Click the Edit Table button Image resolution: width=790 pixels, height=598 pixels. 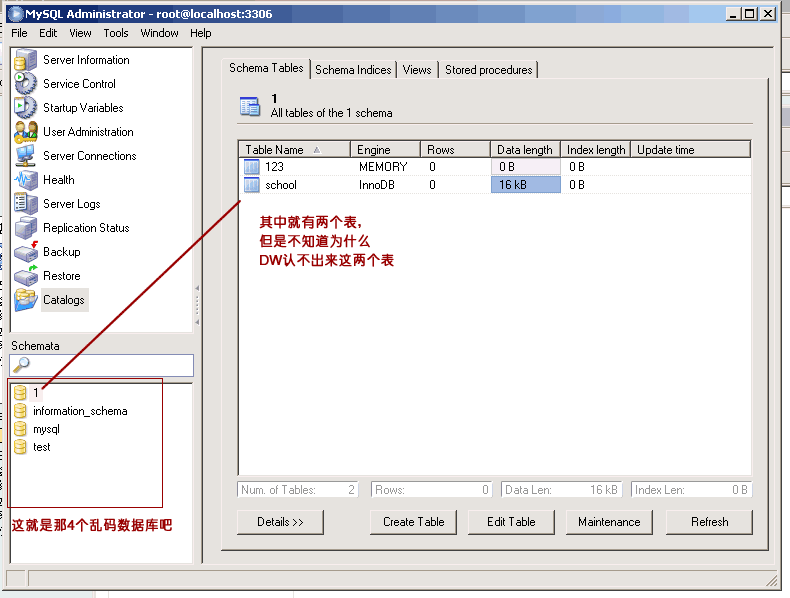point(511,522)
